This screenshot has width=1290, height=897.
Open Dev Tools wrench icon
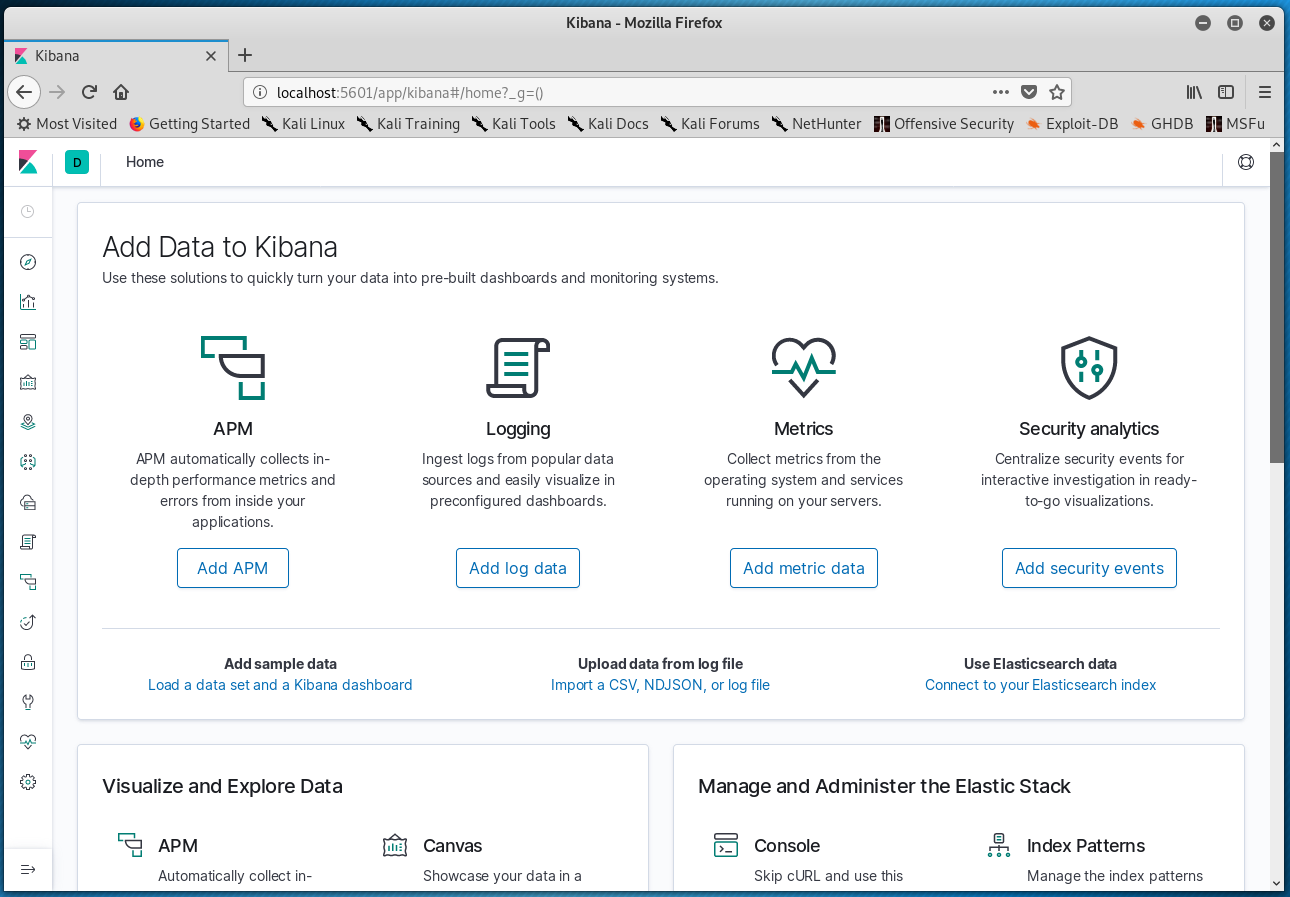[28, 702]
